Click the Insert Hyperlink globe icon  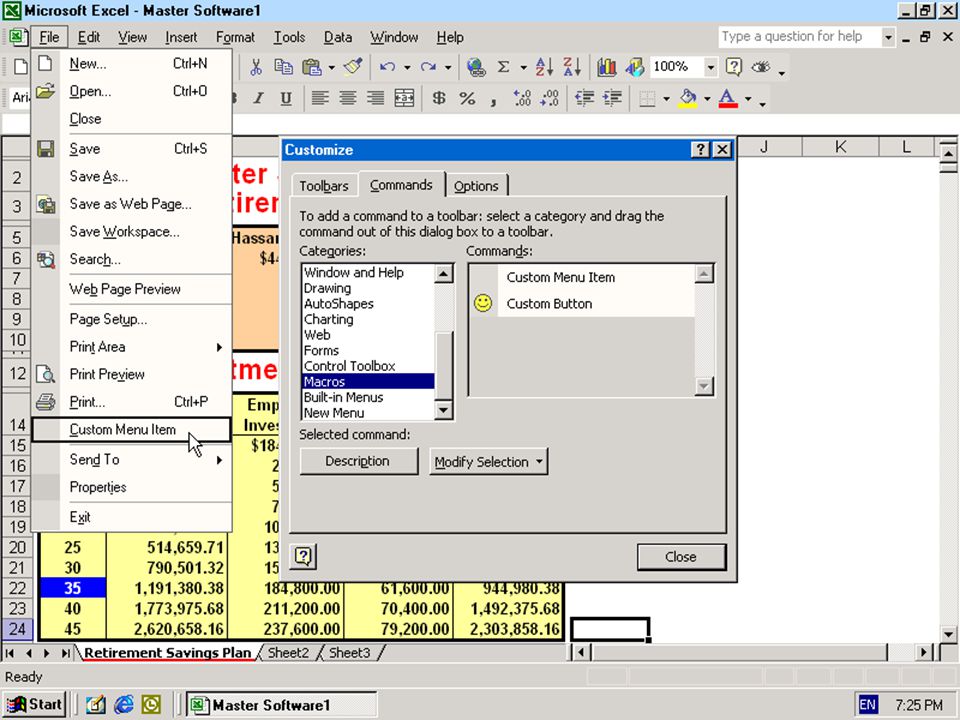coord(476,67)
